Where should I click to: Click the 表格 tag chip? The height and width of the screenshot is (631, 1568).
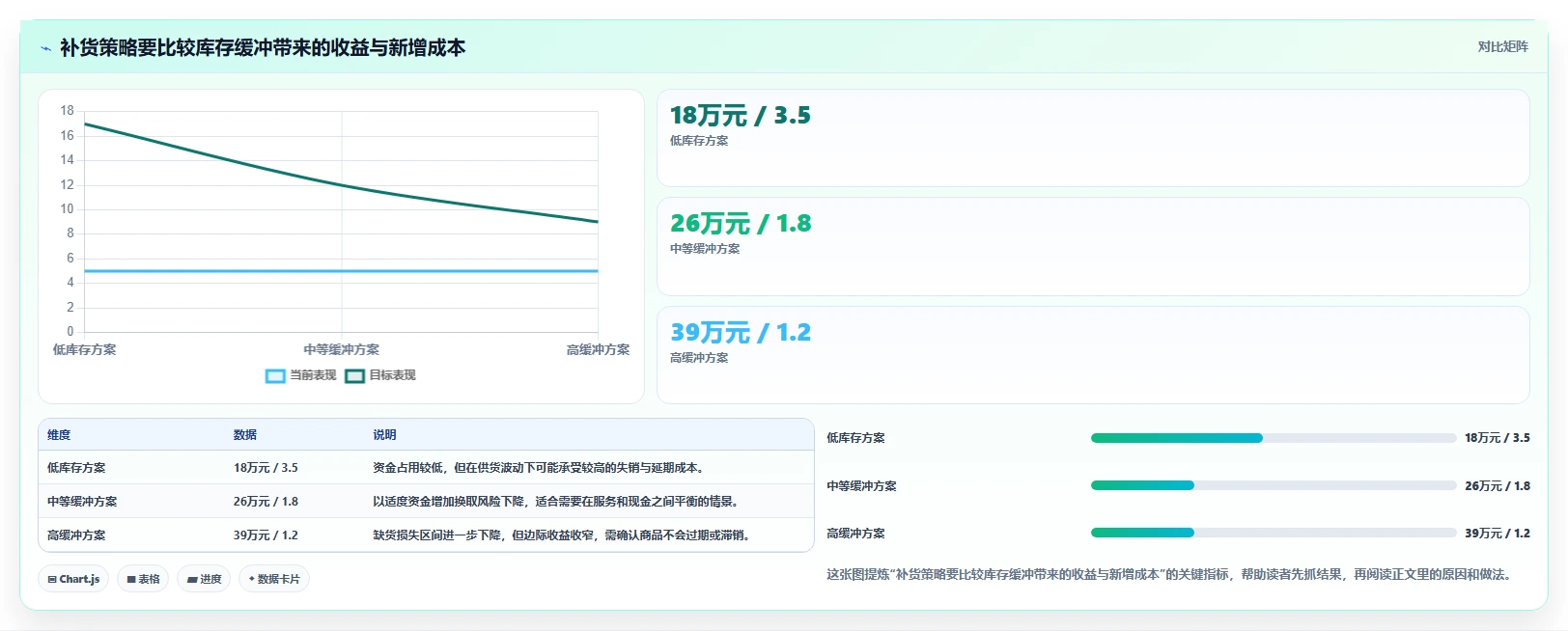pos(143,579)
